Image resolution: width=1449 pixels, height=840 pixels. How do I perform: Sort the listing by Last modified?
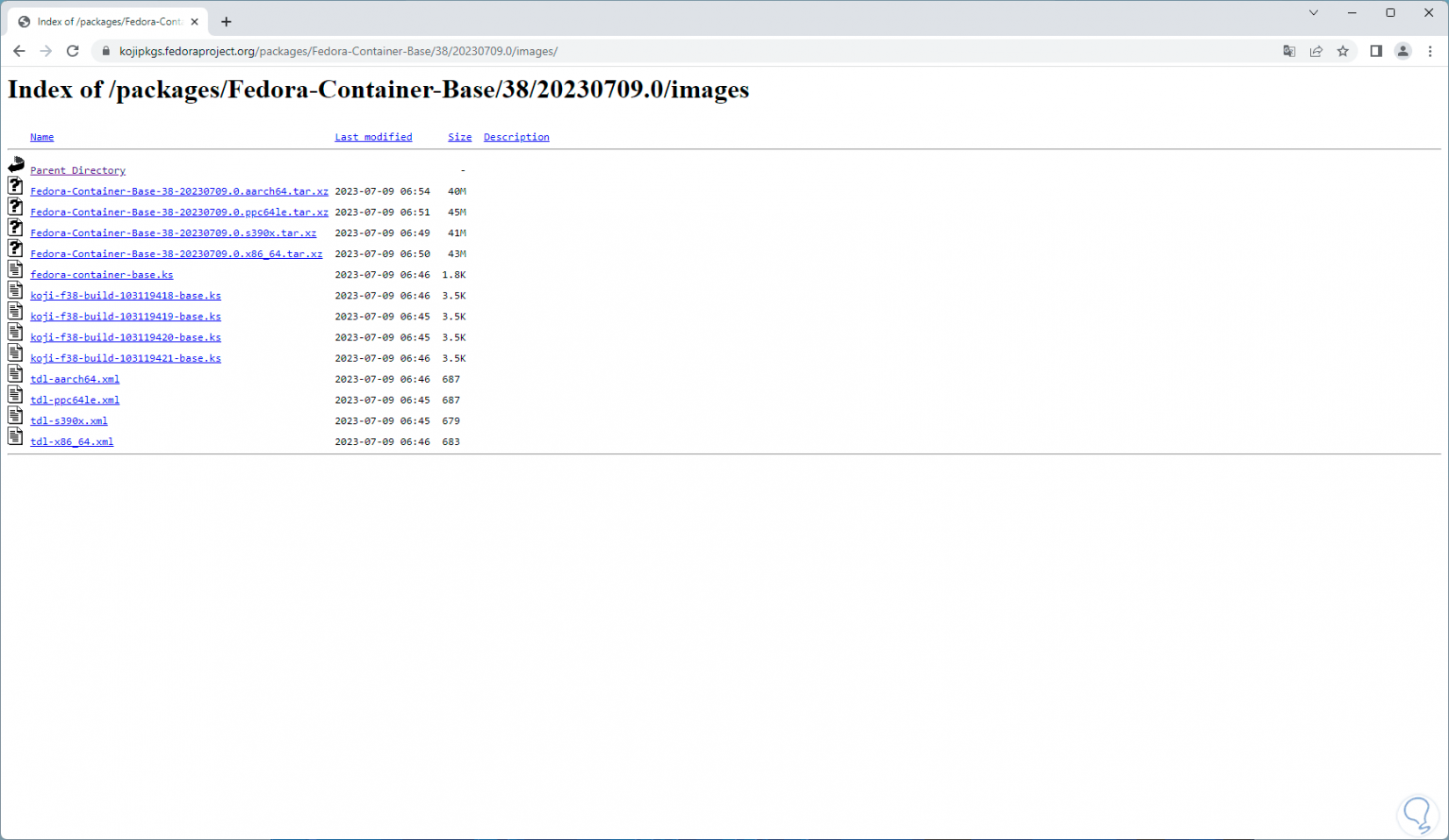click(x=373, y=137)
